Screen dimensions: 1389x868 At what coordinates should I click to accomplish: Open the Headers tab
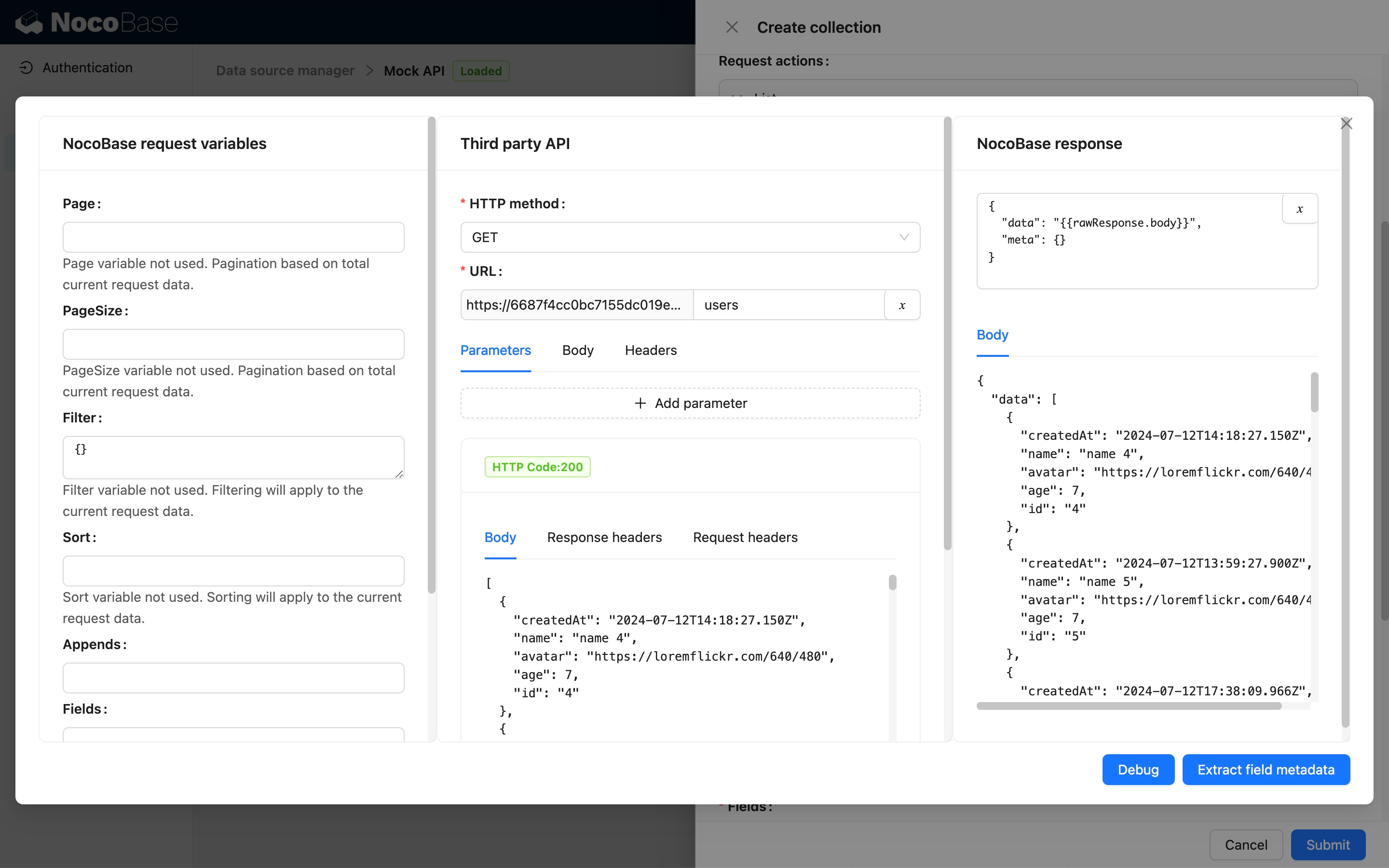[x=650, y=350]
